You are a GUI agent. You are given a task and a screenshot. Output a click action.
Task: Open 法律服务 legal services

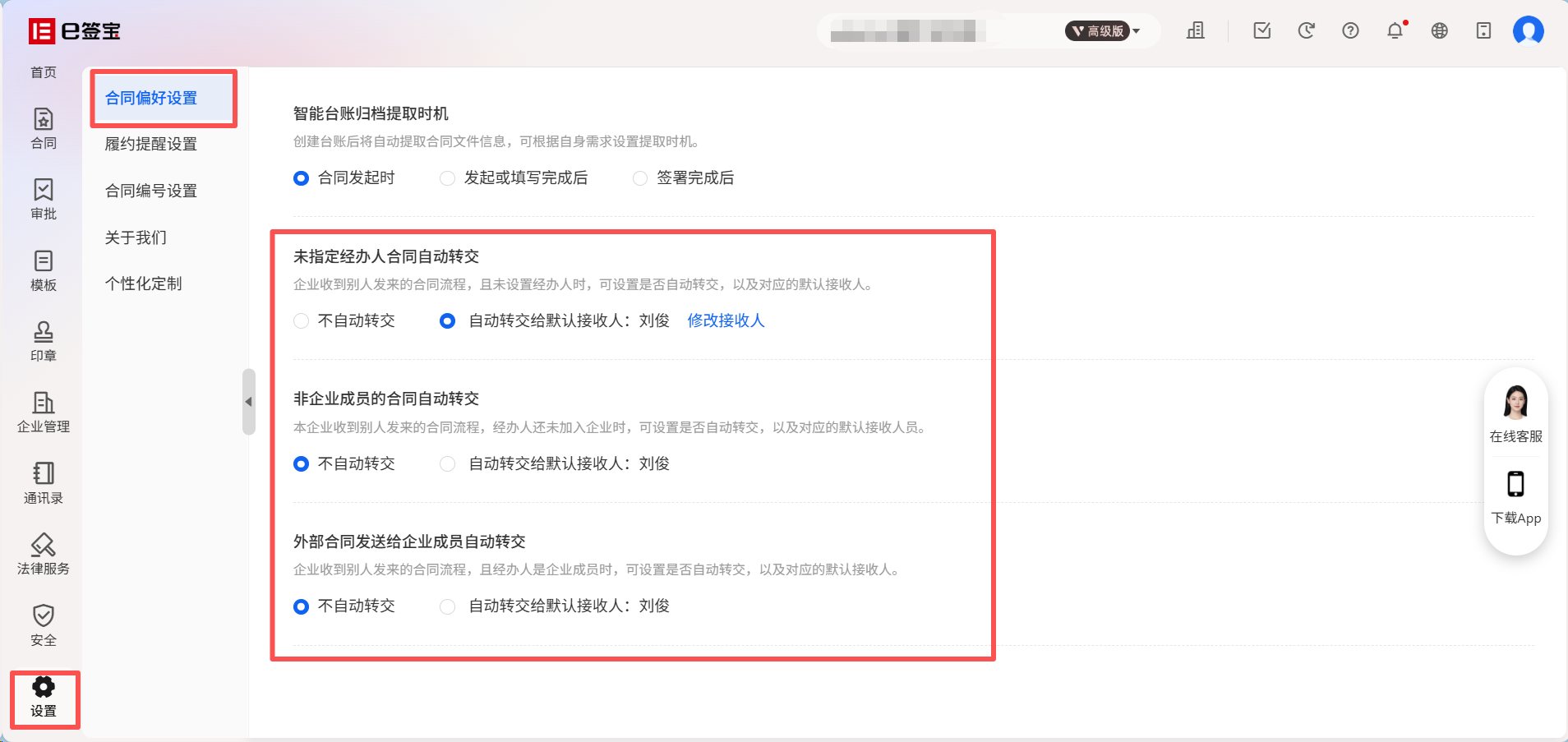click(44, 555)
